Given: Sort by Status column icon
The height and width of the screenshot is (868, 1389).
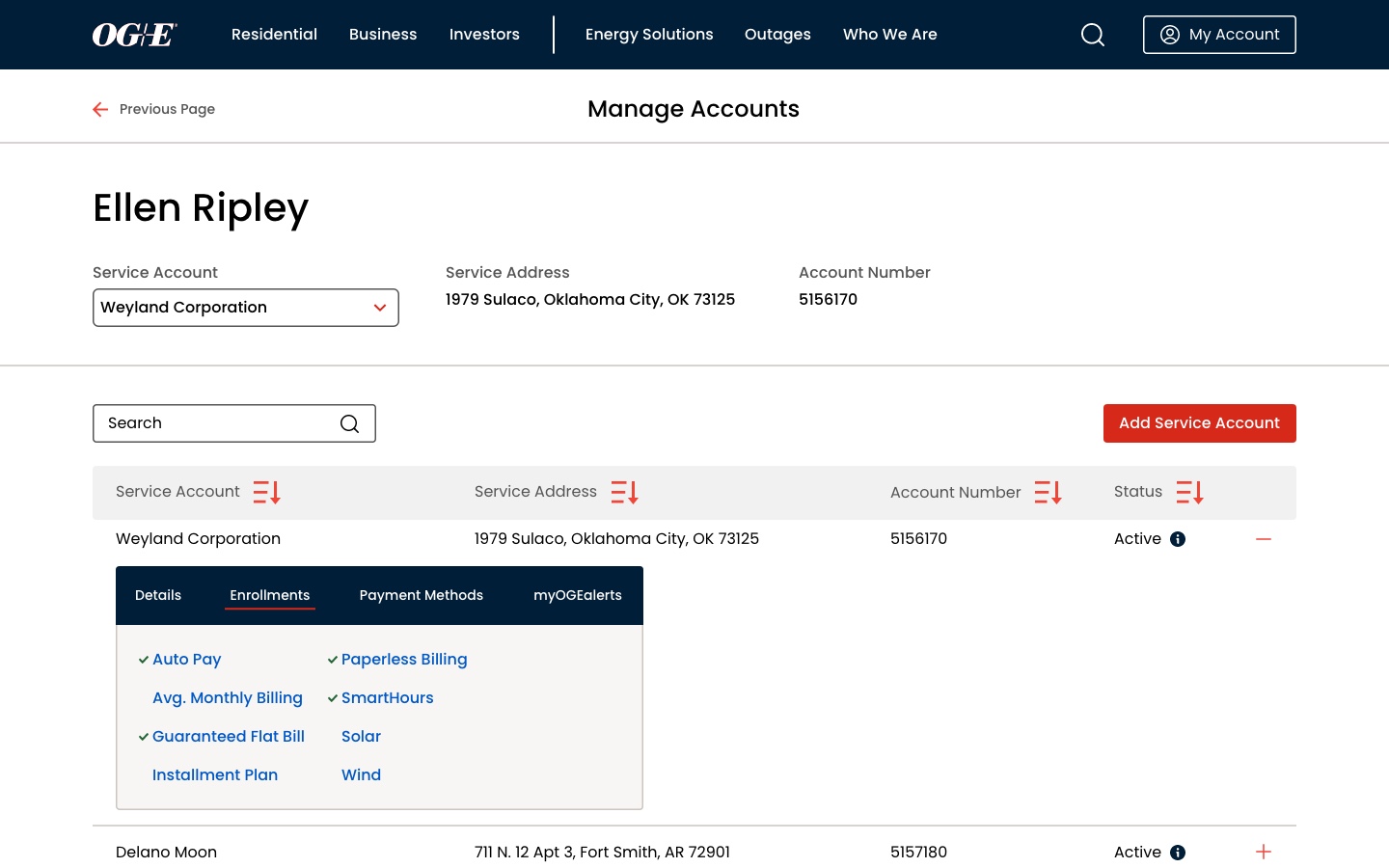Looking at the screenshot, I should (x=1190, y=492).
